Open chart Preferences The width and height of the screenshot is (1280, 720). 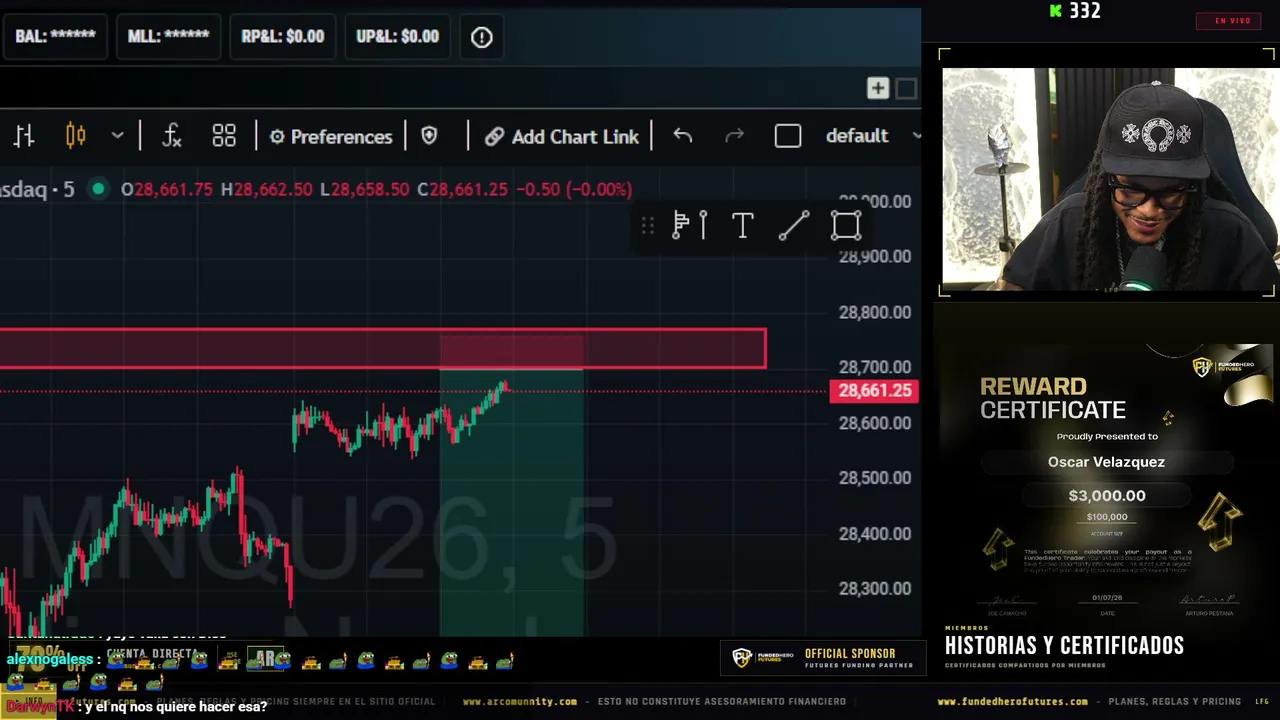click(x=331, y=136)
